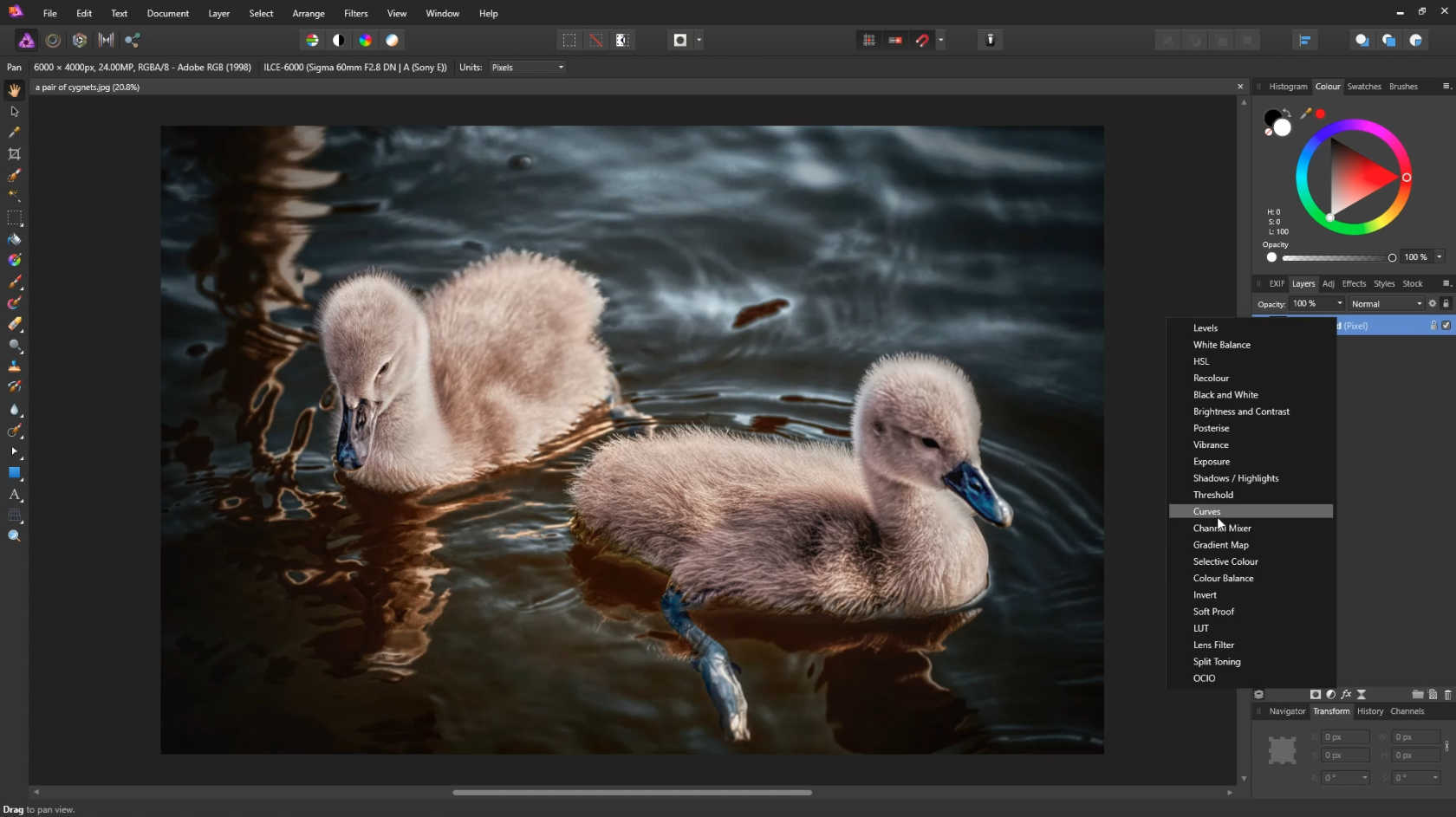Toggle the layer visibility checkbox
This screenshot has height=817, width=1456.
click(1446, 326)
